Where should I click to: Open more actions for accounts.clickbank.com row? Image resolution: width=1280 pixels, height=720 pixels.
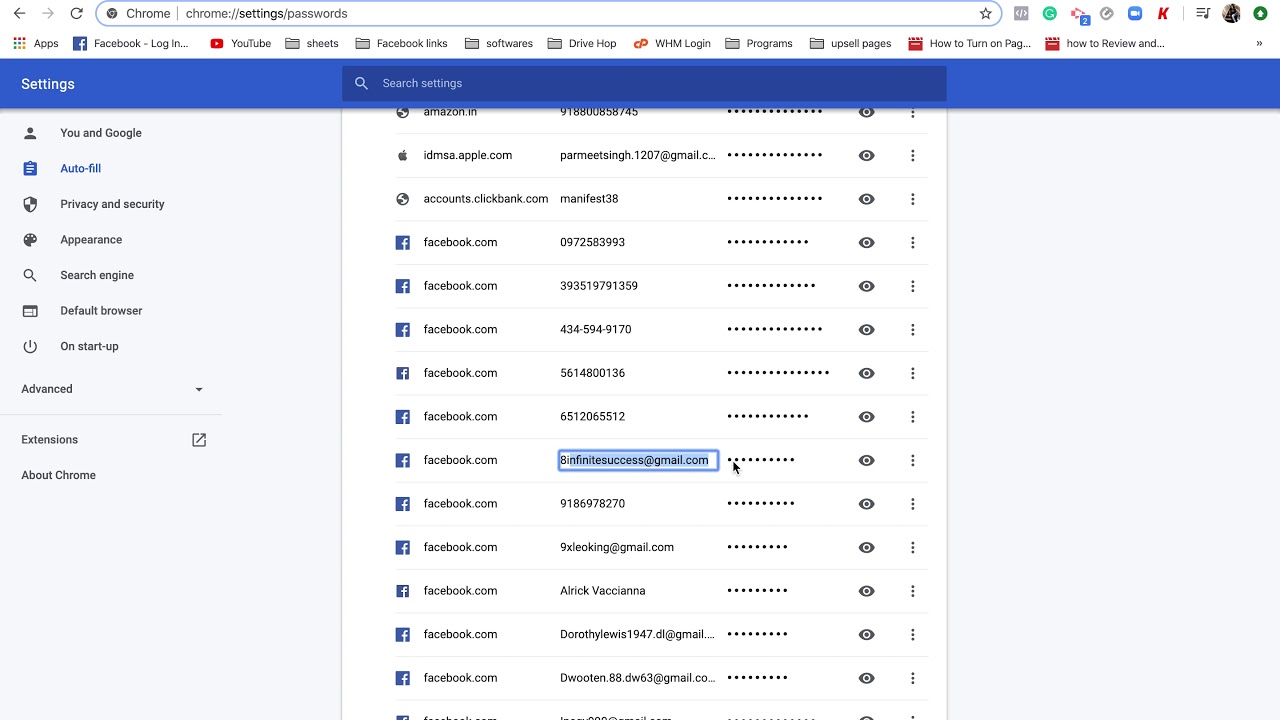click(912, 199)
